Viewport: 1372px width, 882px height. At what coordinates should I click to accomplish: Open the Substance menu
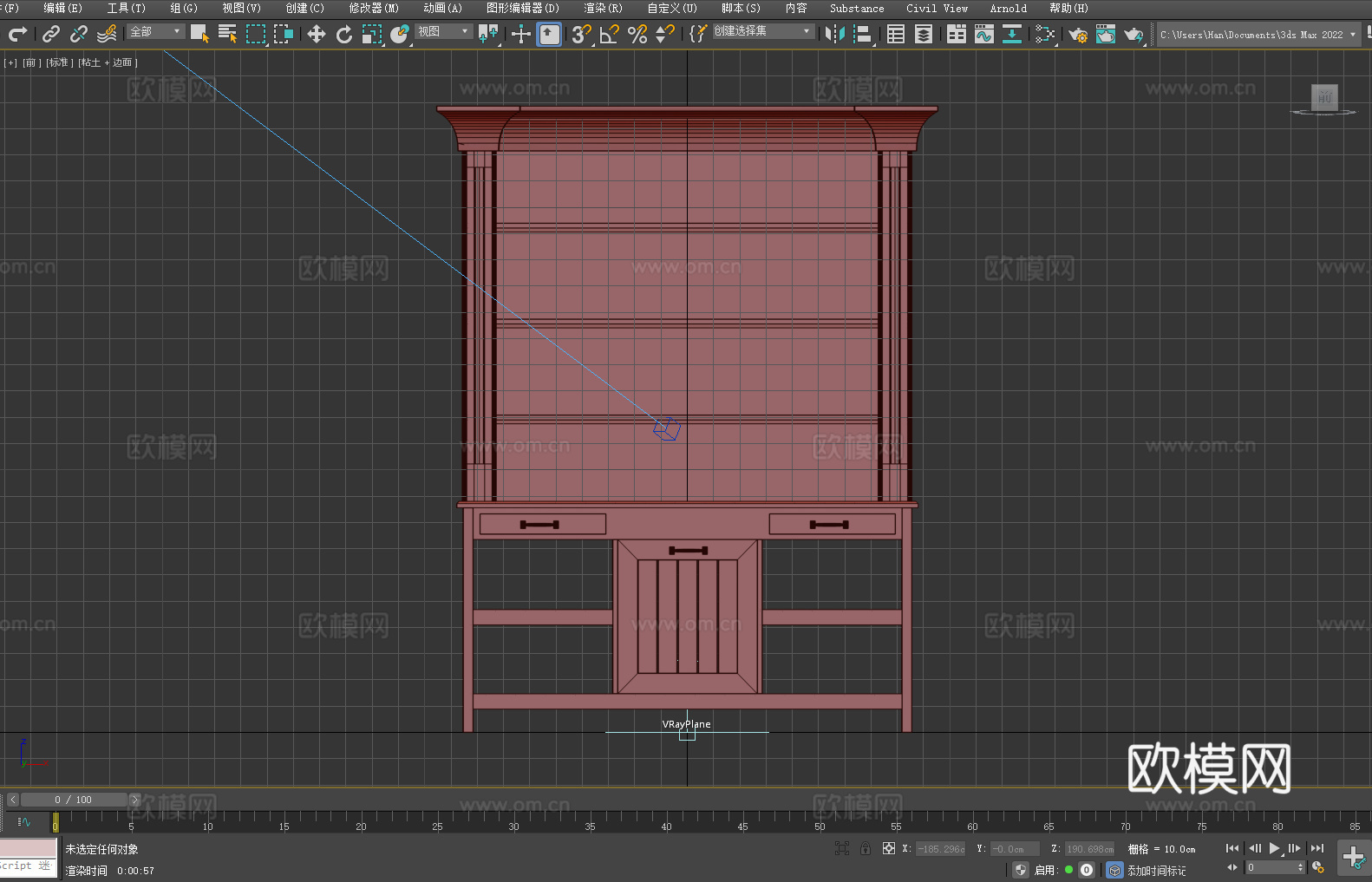857,8
